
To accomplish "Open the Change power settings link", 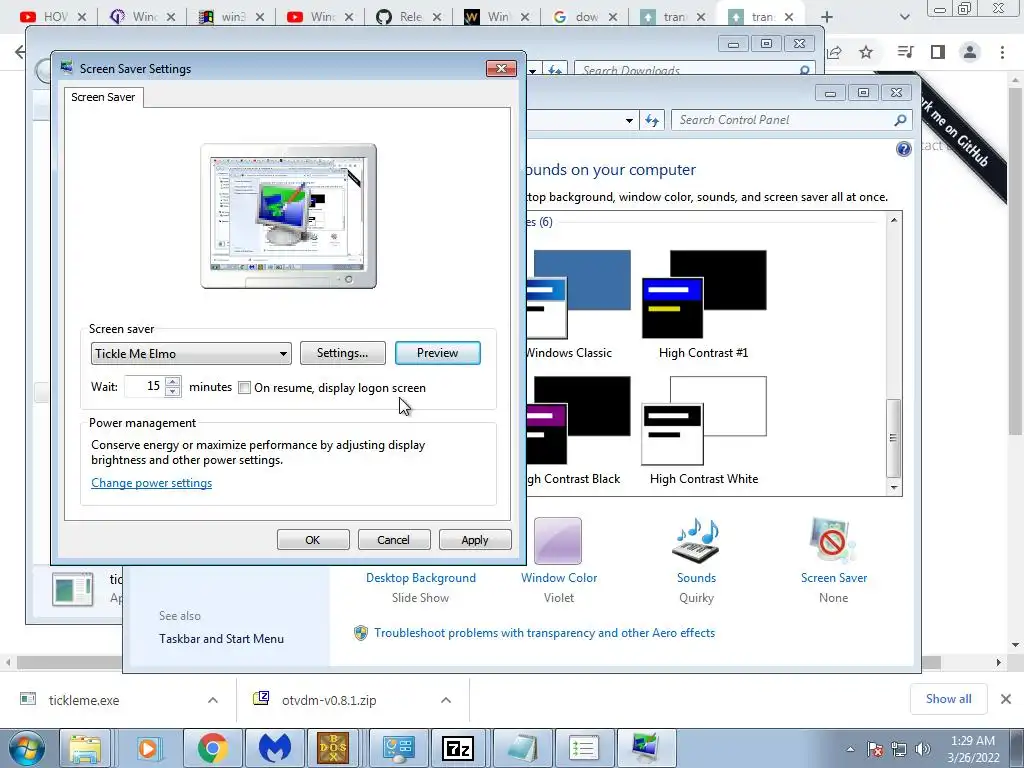I will point(152,483).
